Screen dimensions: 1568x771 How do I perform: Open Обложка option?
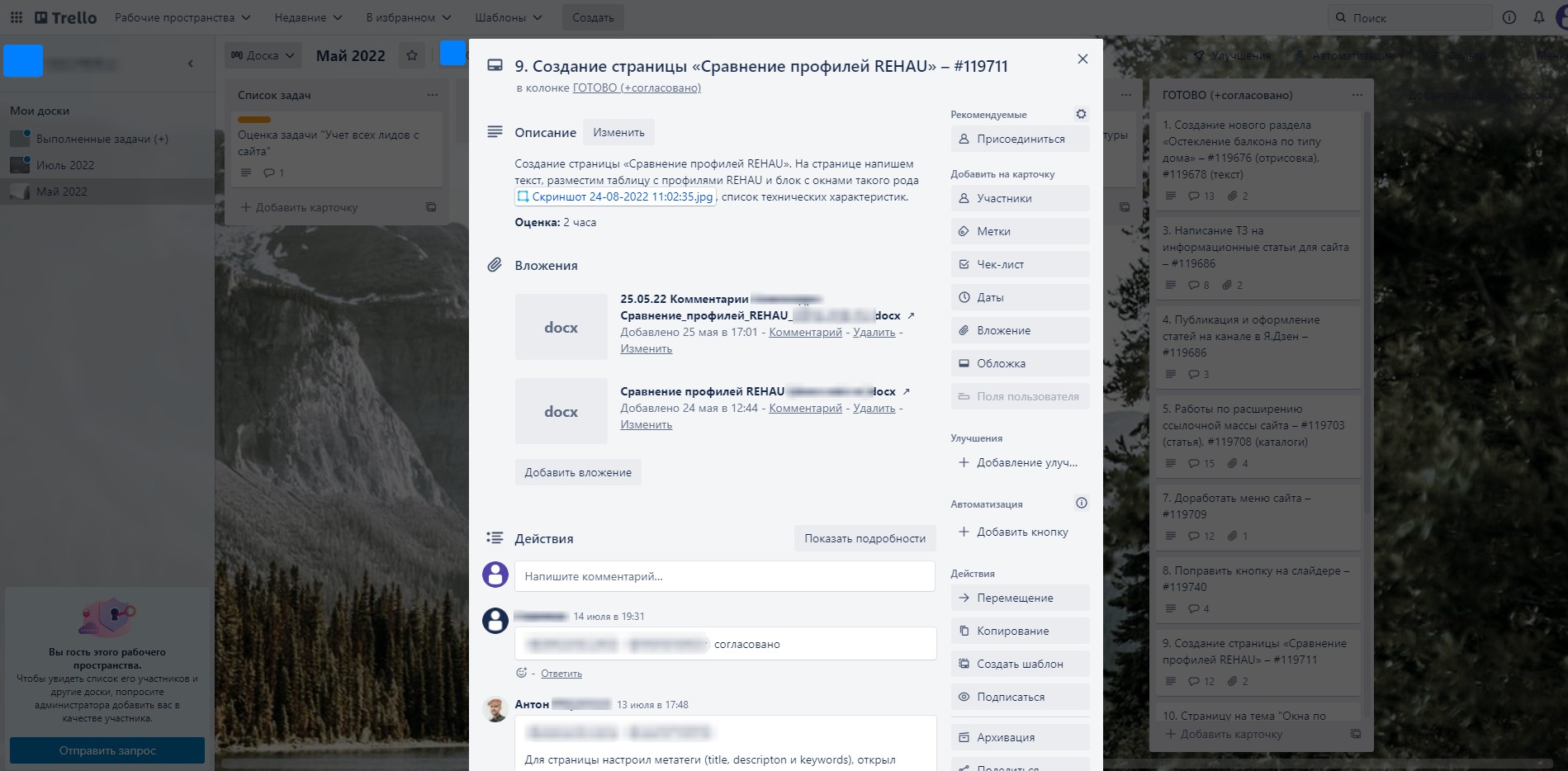[1020, 363]
